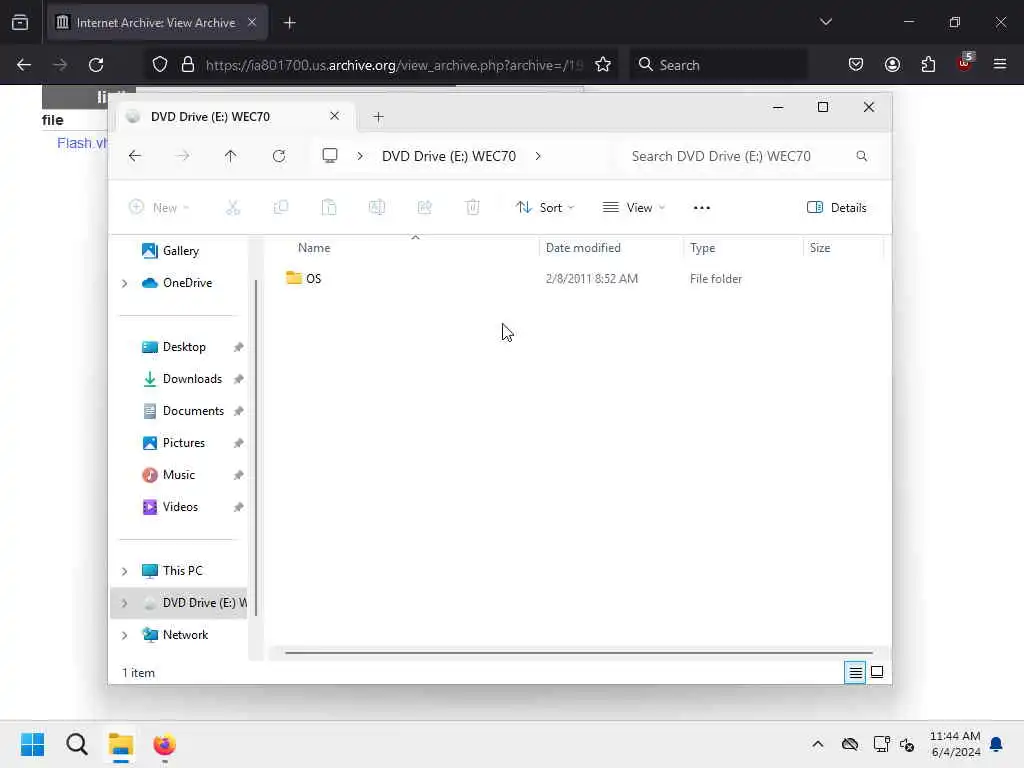Expand the This PC tree node
1024x768 pixels.
click(124, 571)
